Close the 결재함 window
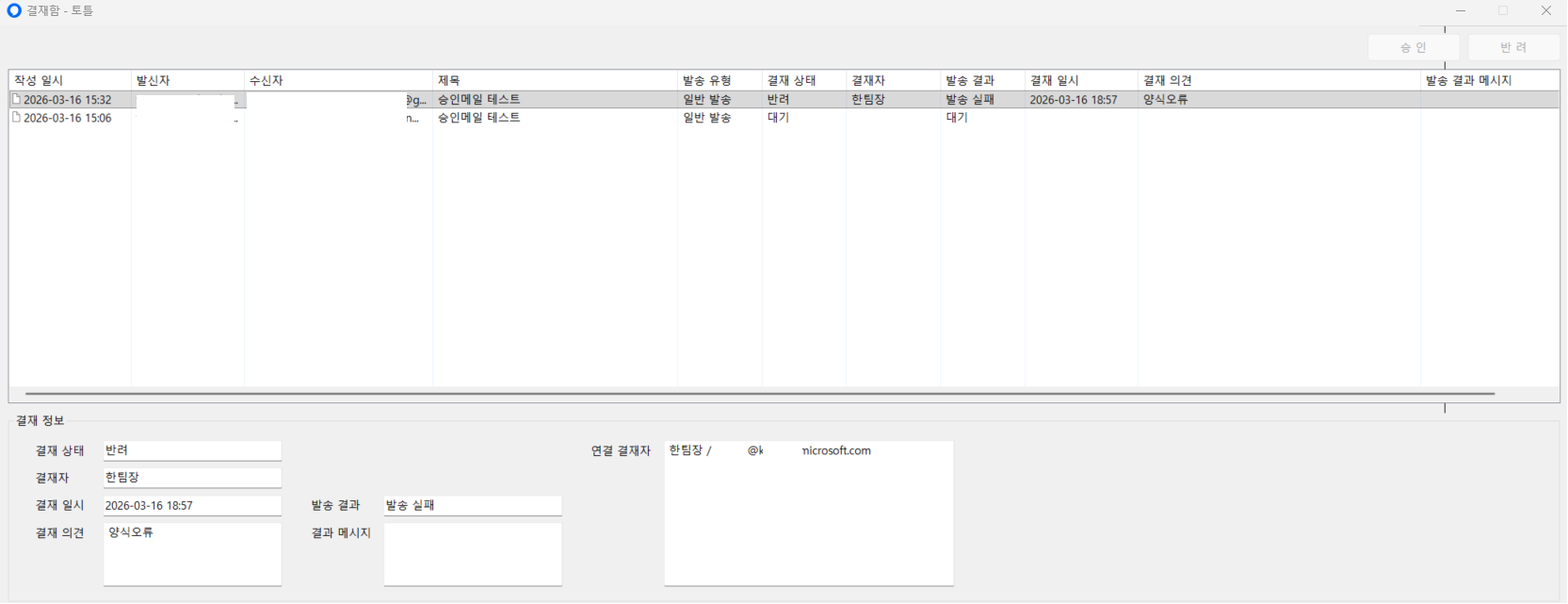 (1545, 11)
